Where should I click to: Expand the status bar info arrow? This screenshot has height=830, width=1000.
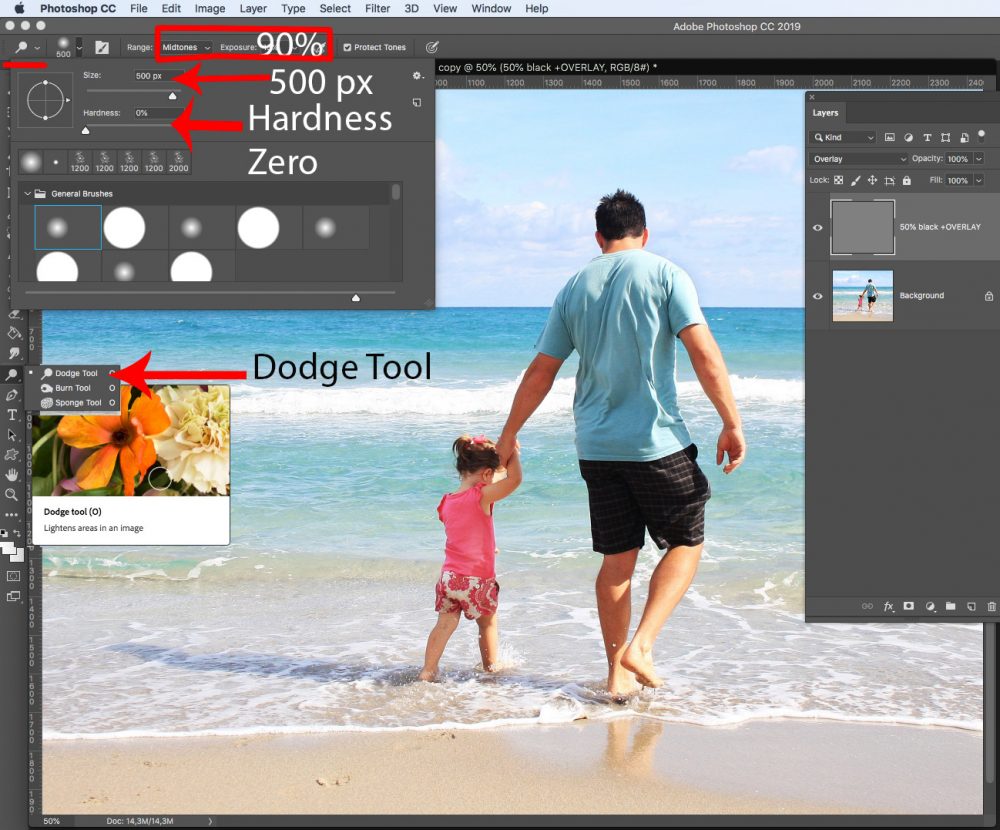tap(210, 821)
